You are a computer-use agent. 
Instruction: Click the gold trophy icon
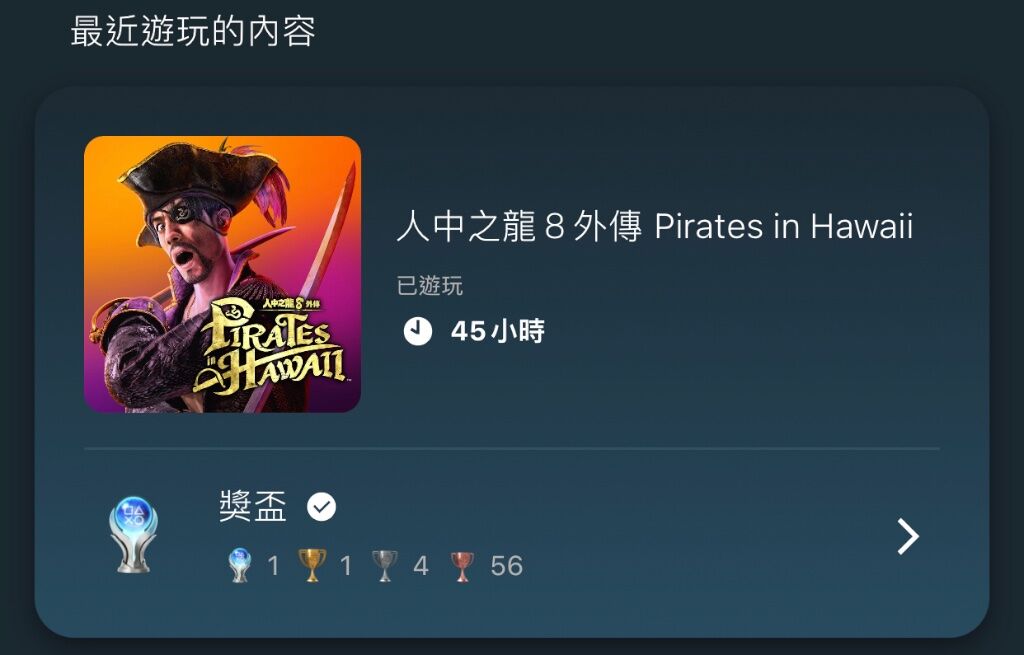[x=312, y=565]
